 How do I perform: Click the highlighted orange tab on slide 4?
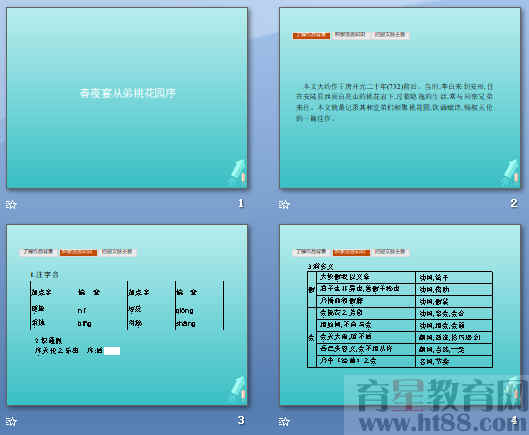pos(351,252)
